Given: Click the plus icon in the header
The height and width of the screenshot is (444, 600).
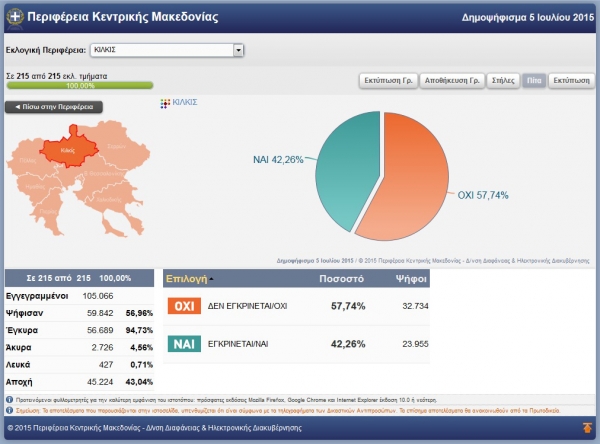Looking at the screenshot, I should [15, 17].
